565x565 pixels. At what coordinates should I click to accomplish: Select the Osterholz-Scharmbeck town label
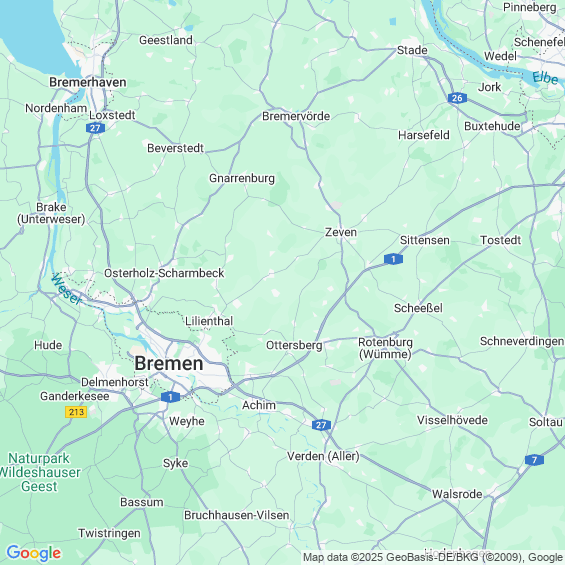[164, 273]
